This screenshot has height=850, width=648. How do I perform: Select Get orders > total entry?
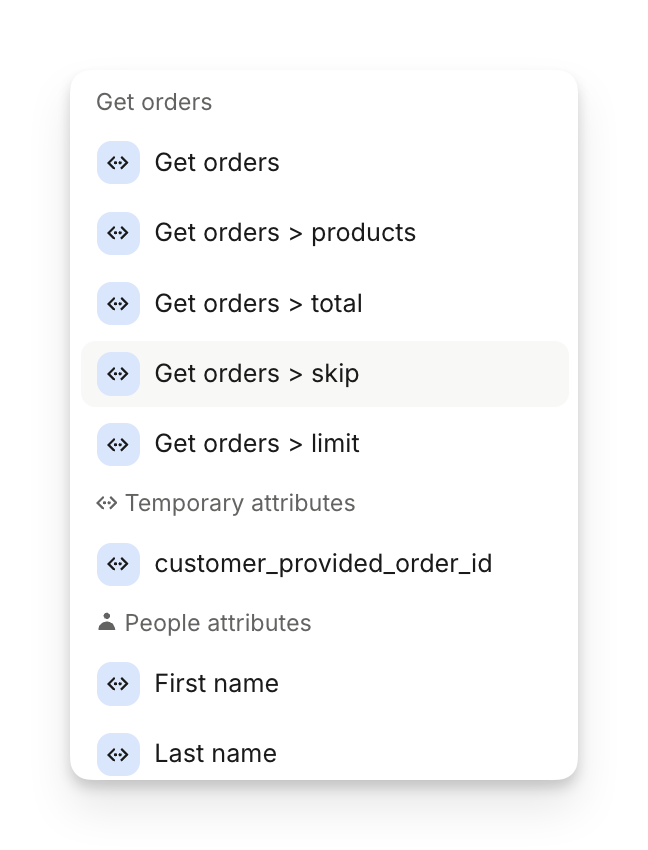[x=258, y=303]
